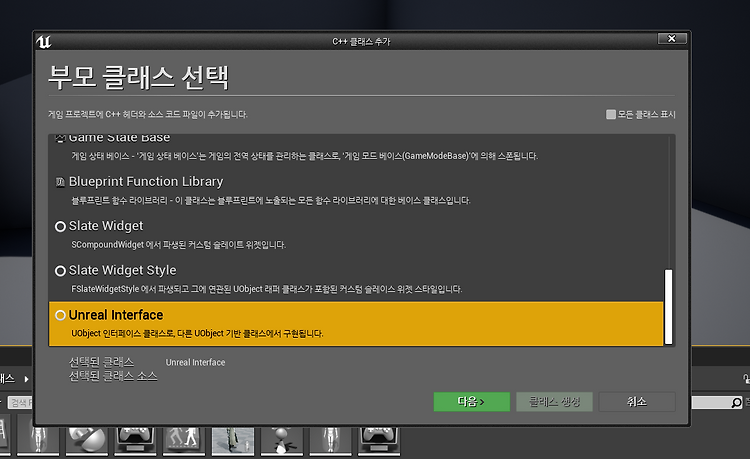This screenshot has height=459, width=750.
Task: Click the 'SCompoundWidget' description under Slate Widget
Action: (178, 245)
